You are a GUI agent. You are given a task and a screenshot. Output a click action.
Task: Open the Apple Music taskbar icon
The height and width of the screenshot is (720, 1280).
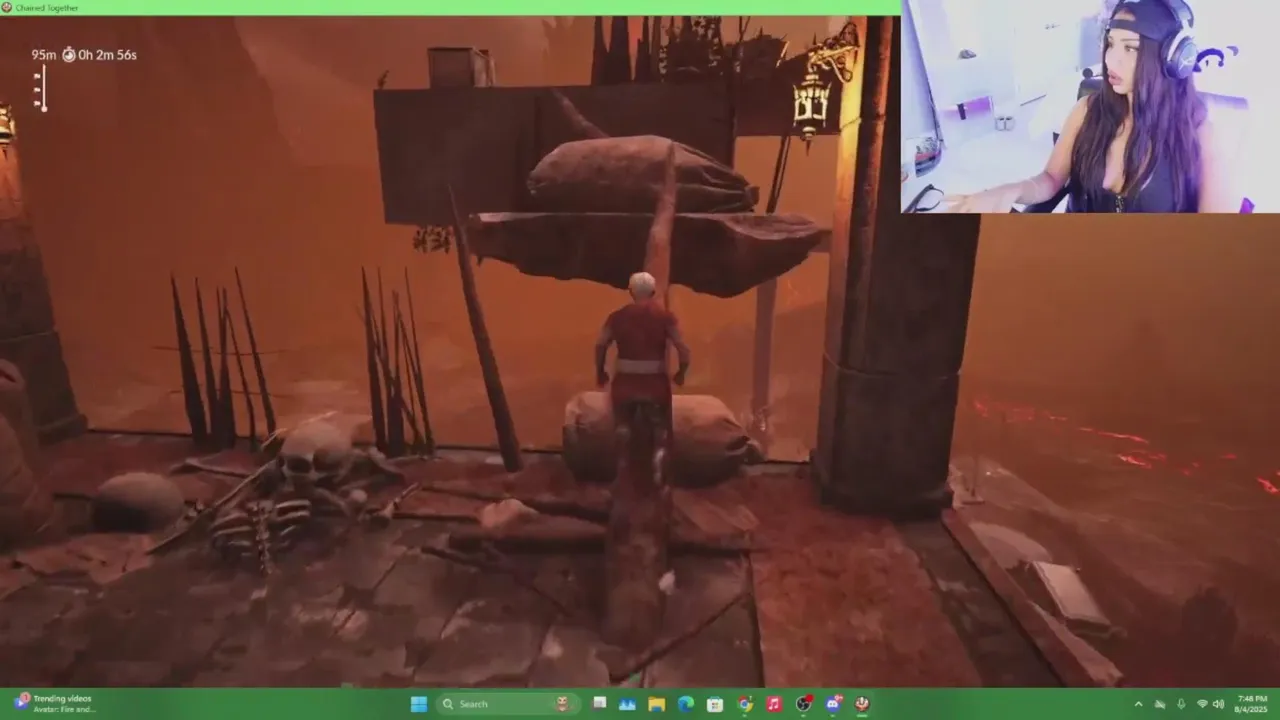click(774, 704)
